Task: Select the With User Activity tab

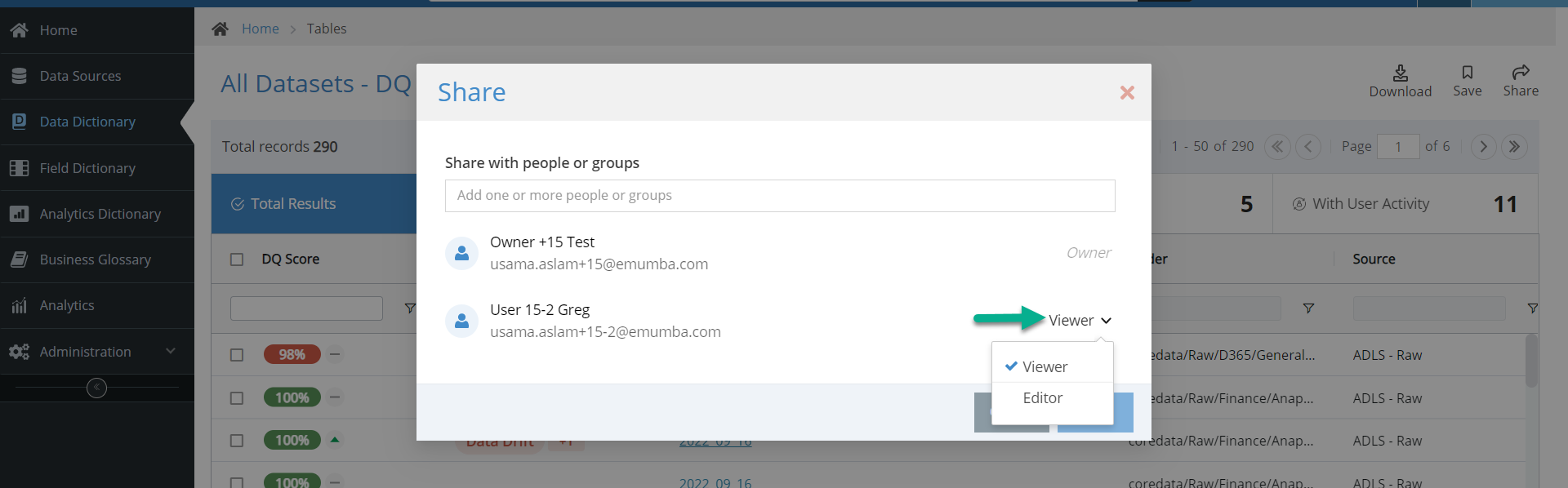Action: 1405,204
